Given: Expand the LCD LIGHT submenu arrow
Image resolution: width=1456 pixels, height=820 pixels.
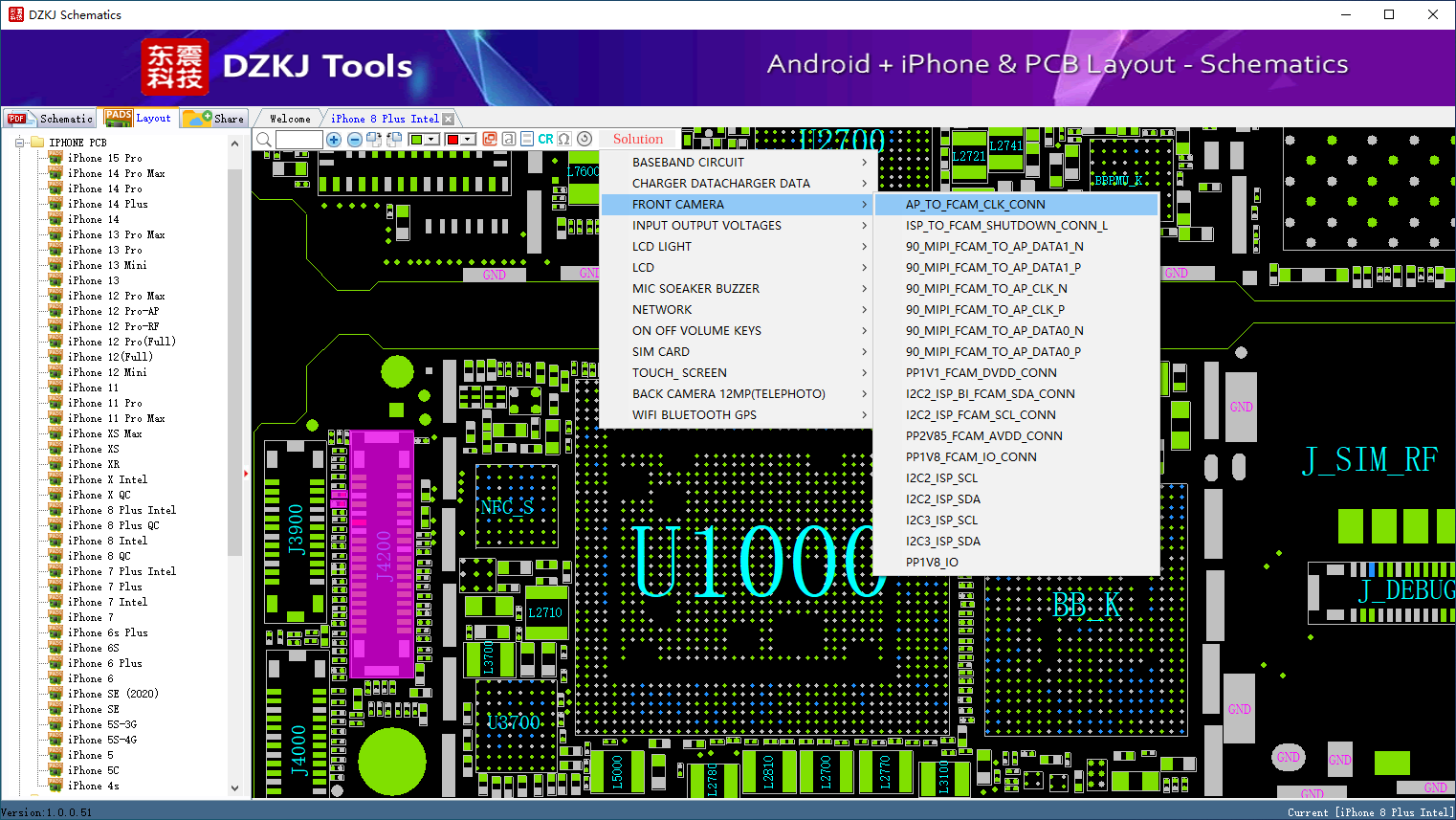Looking at the screenshot, I should coord(864,247).
